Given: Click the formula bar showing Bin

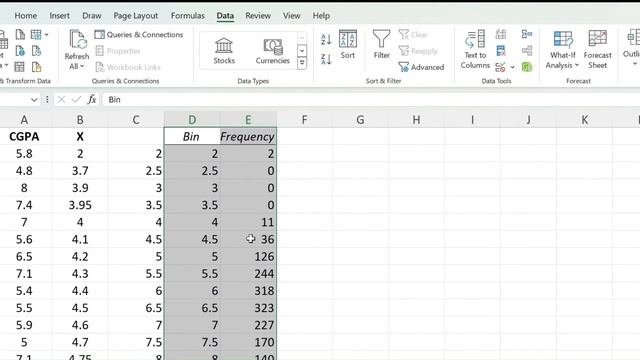Looking at the screenshot, I should [x=371, y=100].
